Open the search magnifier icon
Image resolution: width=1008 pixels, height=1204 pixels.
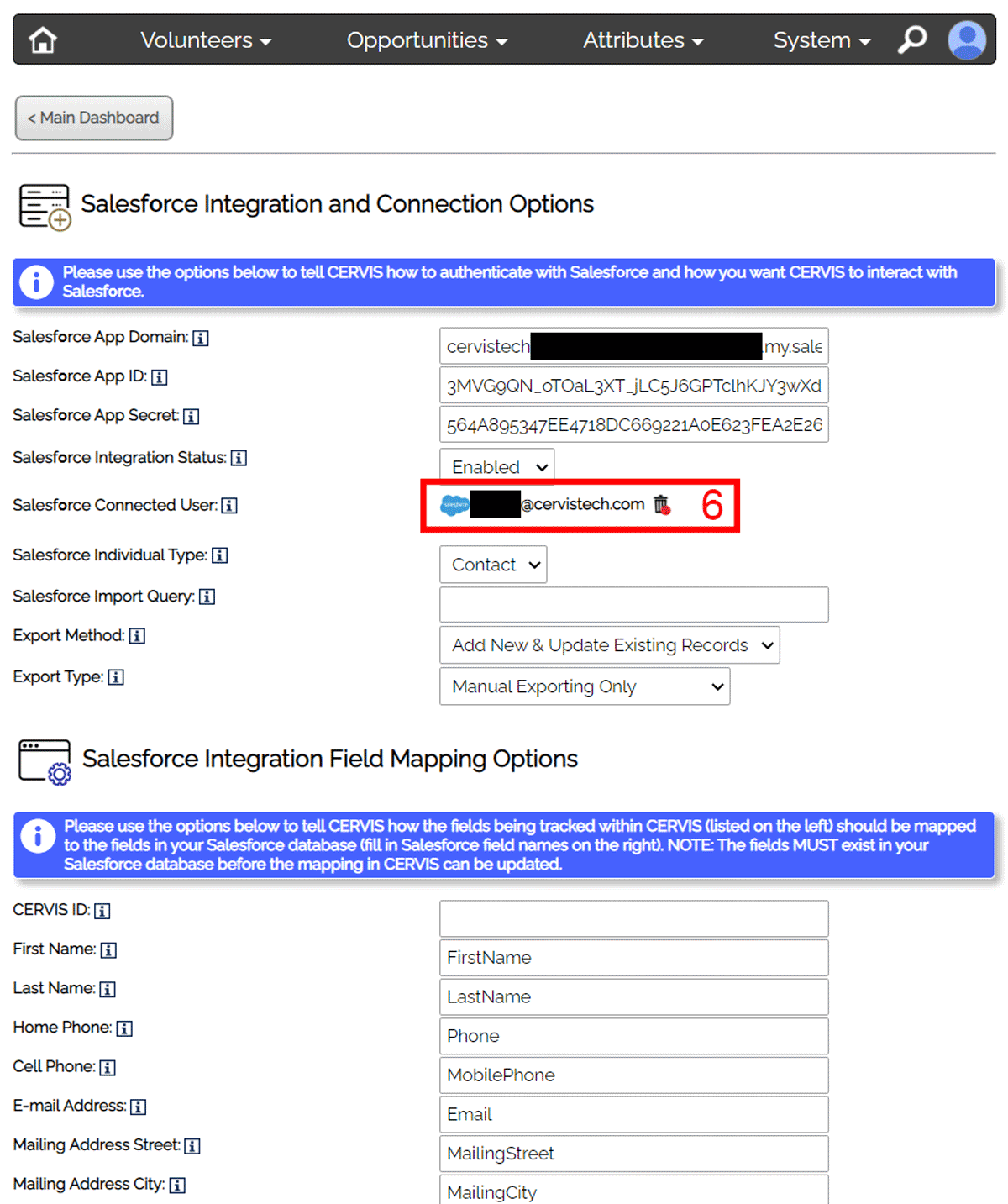click(912, 39)
